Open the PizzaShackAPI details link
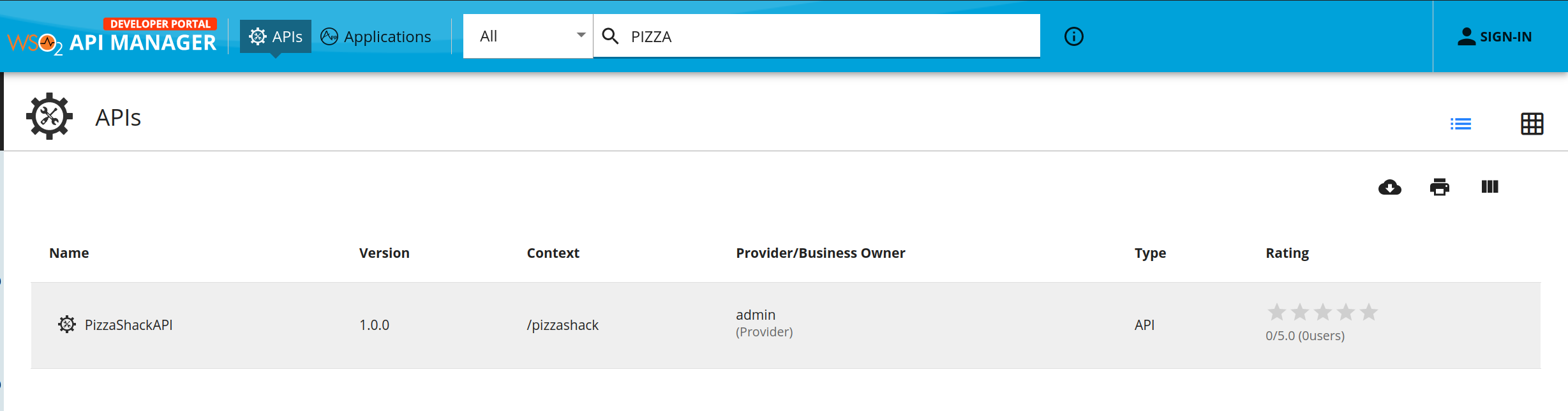1568x411 pixels. [x=128, y=324]
